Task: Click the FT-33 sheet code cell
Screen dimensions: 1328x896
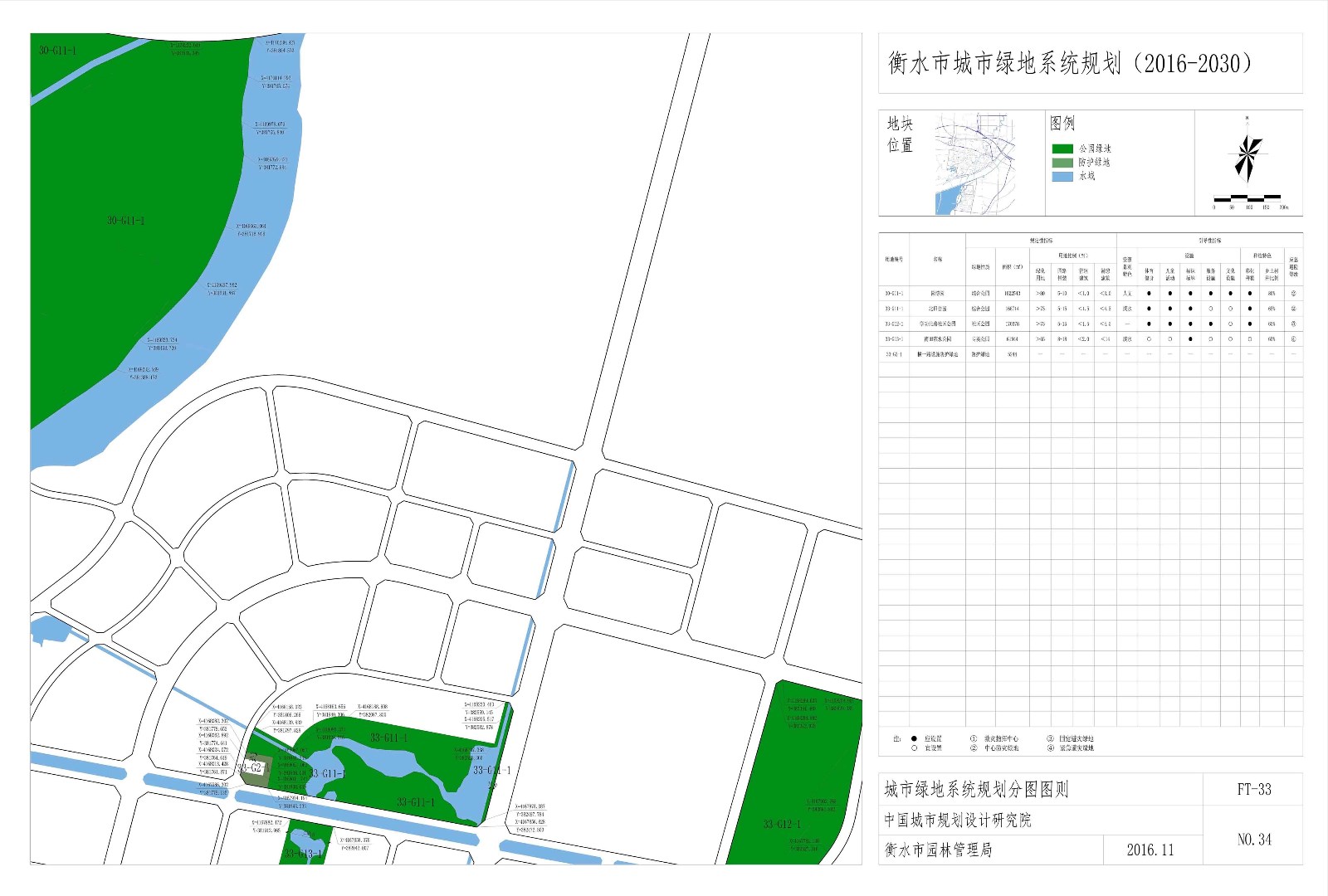Action: pyautogui.click(x=1253, y=789)
